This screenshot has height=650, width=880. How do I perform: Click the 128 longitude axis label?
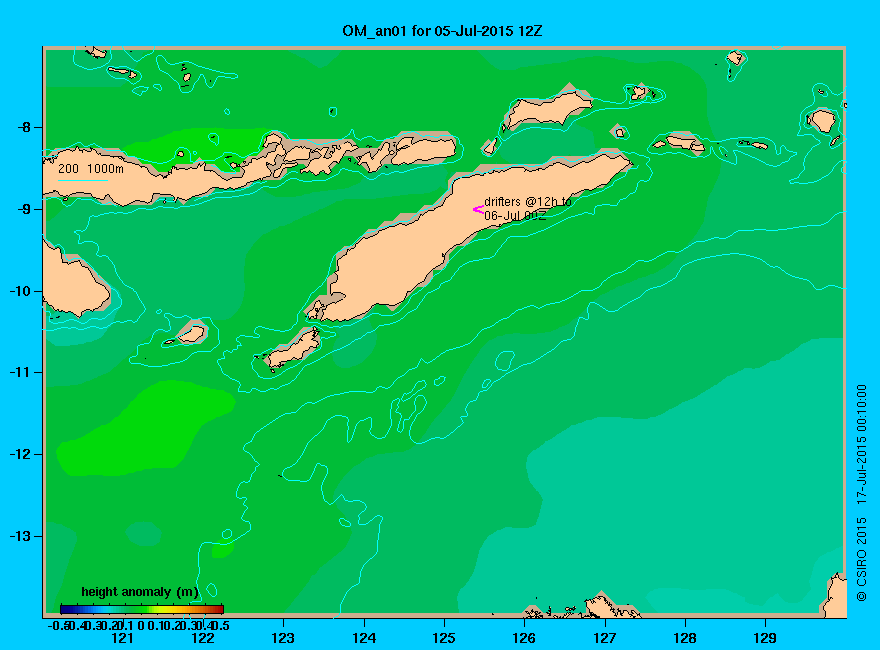685,638
